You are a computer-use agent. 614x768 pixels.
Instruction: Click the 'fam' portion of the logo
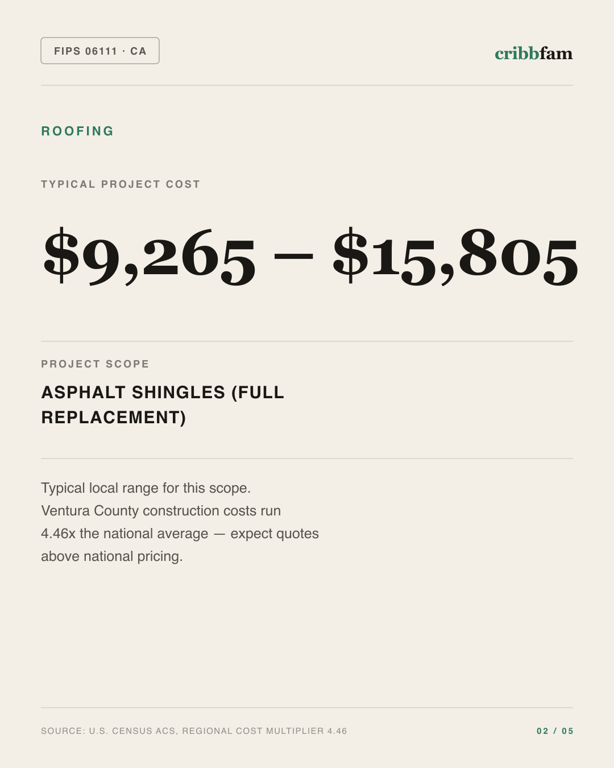(556, 53)
